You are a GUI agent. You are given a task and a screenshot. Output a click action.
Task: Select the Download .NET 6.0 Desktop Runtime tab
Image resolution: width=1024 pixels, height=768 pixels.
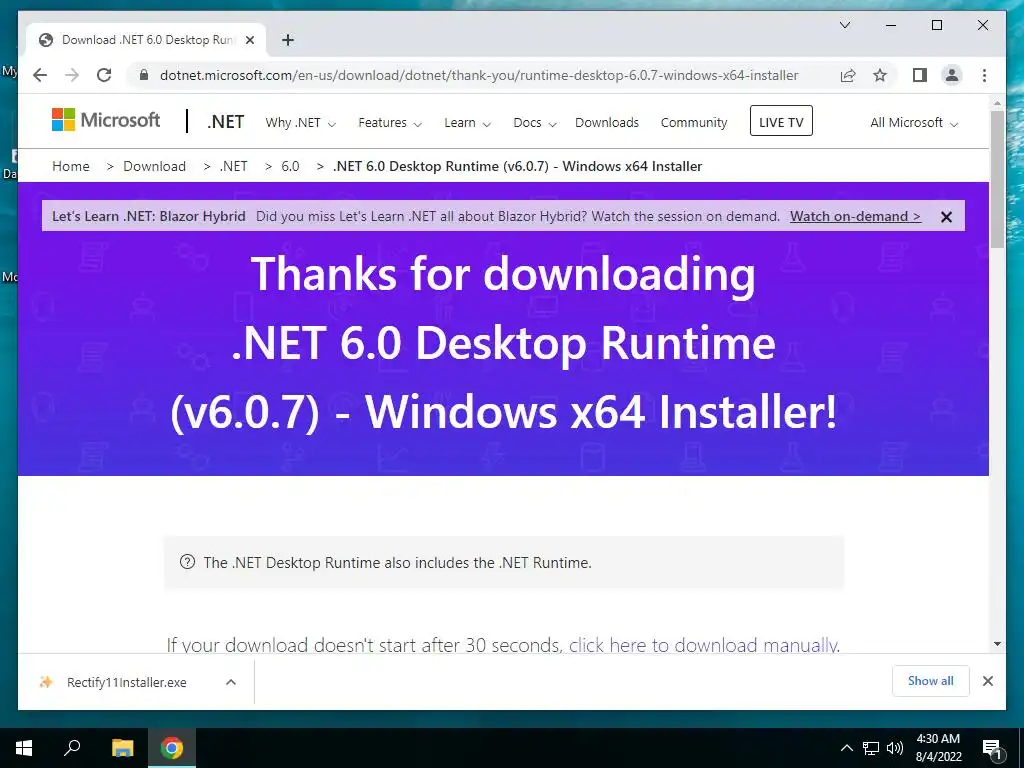click(147, 40)
